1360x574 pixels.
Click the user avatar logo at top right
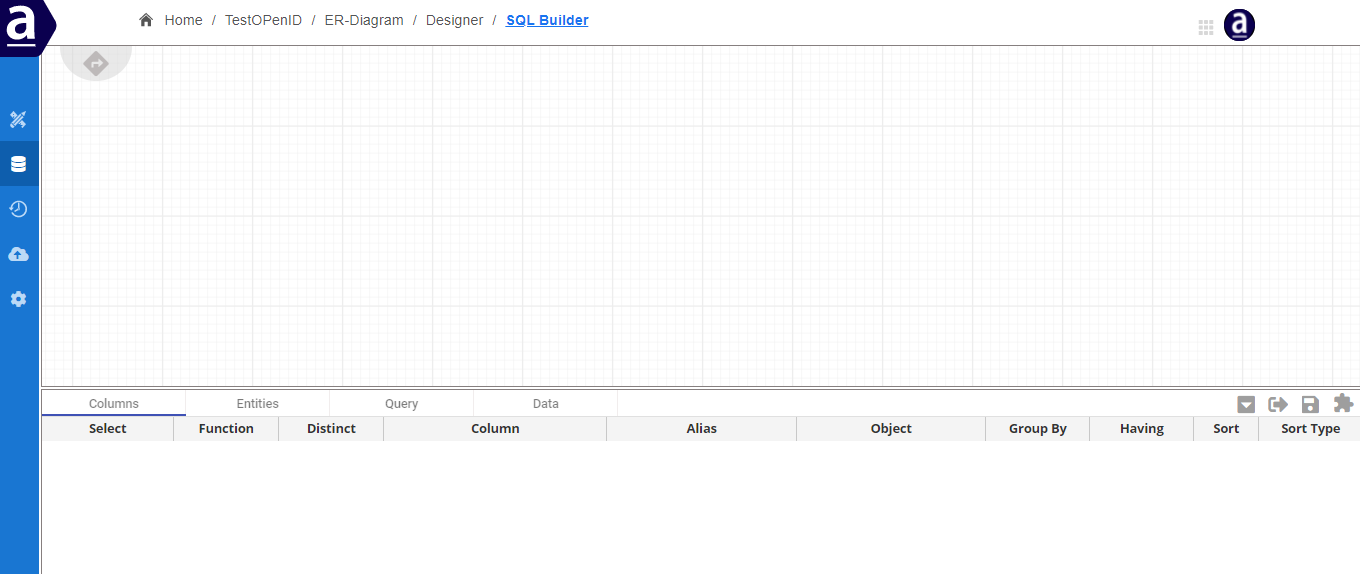tap(1239, 26)
